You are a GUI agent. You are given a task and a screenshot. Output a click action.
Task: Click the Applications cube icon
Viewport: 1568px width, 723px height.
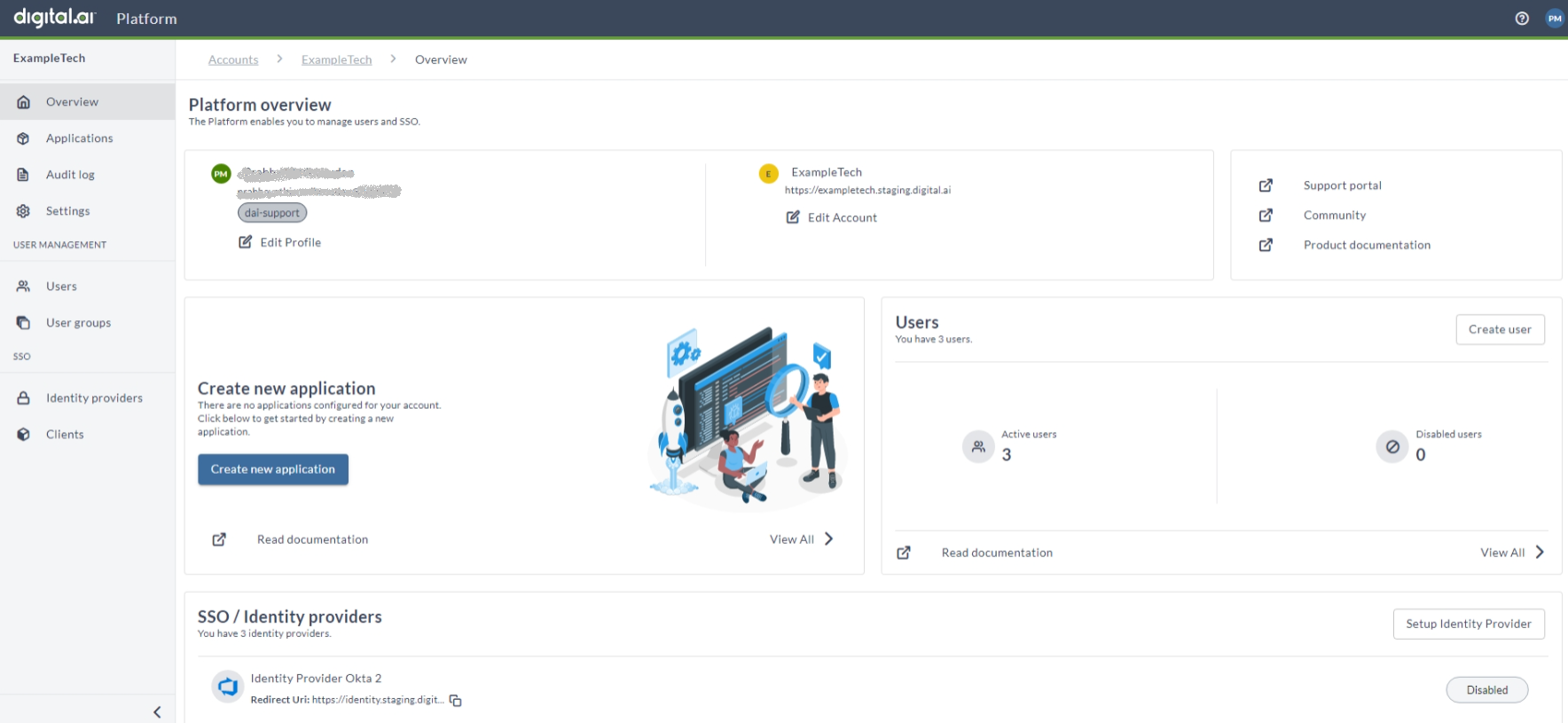click(x=24, y=138)
